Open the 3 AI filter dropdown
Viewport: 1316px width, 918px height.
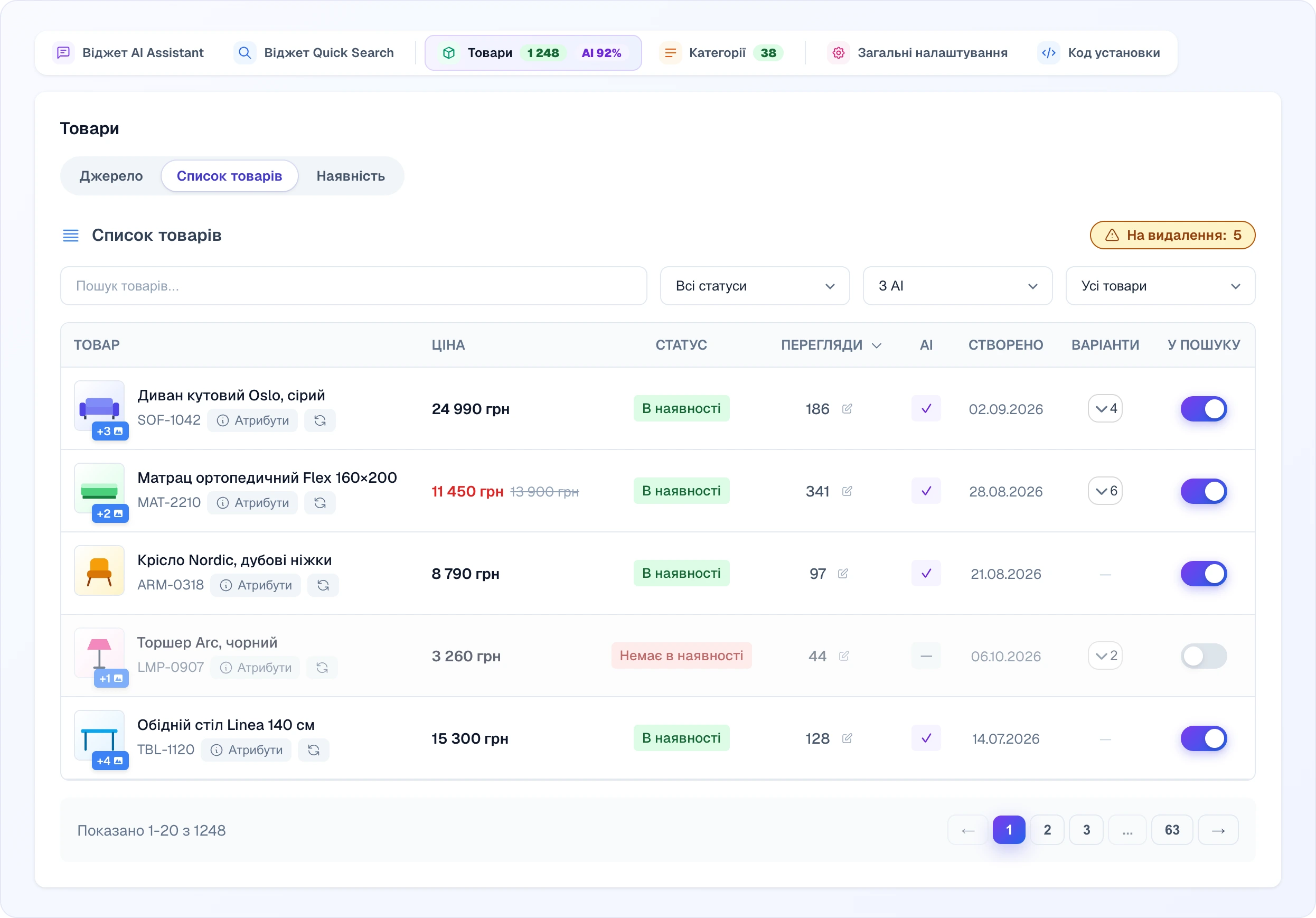(958, 286)
